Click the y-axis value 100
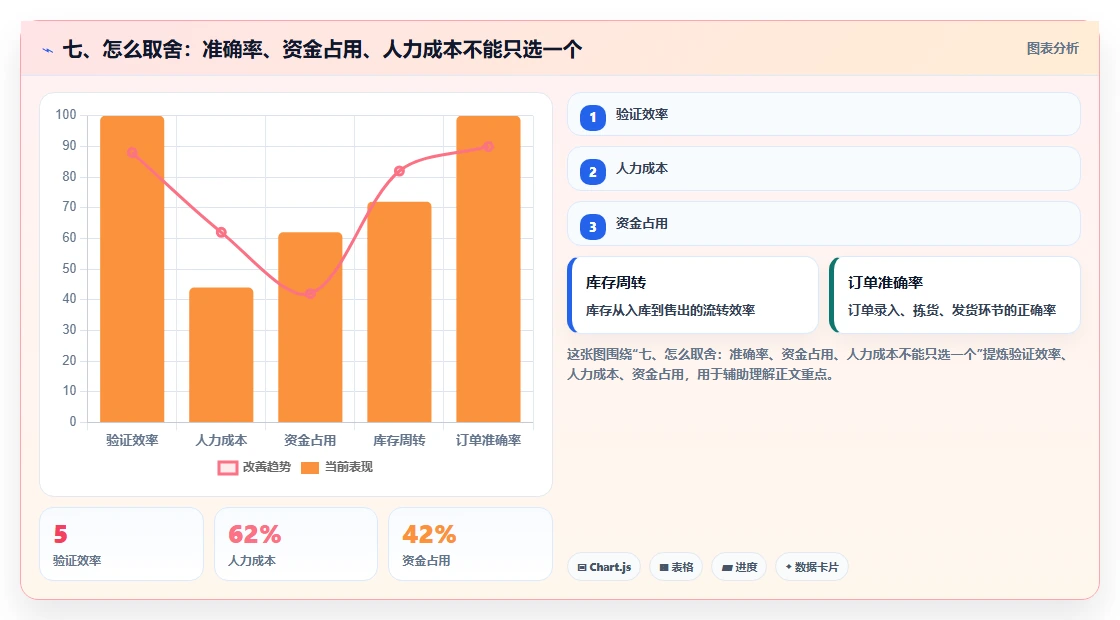 pyautogui.click(x=66, y=115)
